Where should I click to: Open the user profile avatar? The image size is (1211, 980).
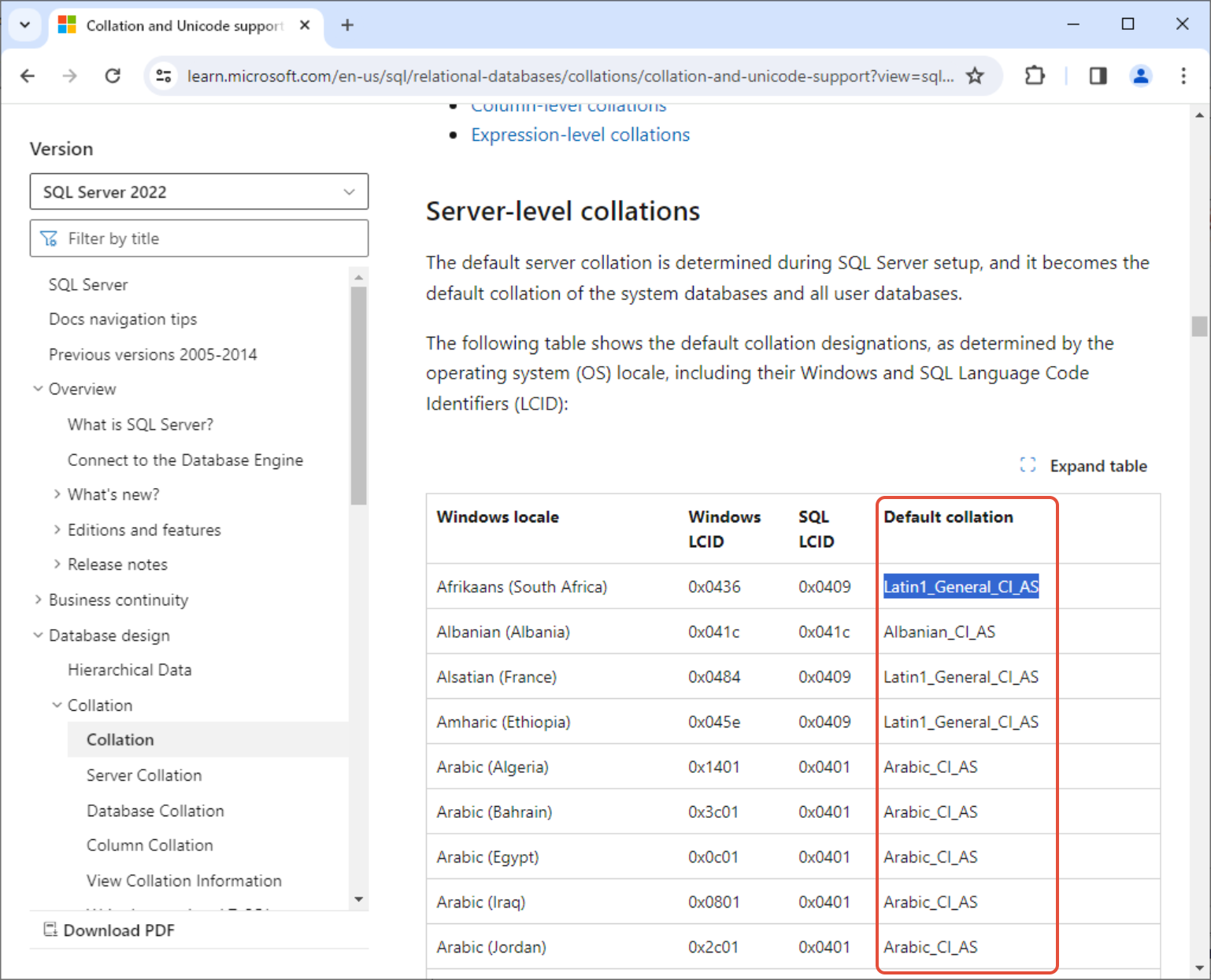pyautogui.click(x=1140, y=76)
